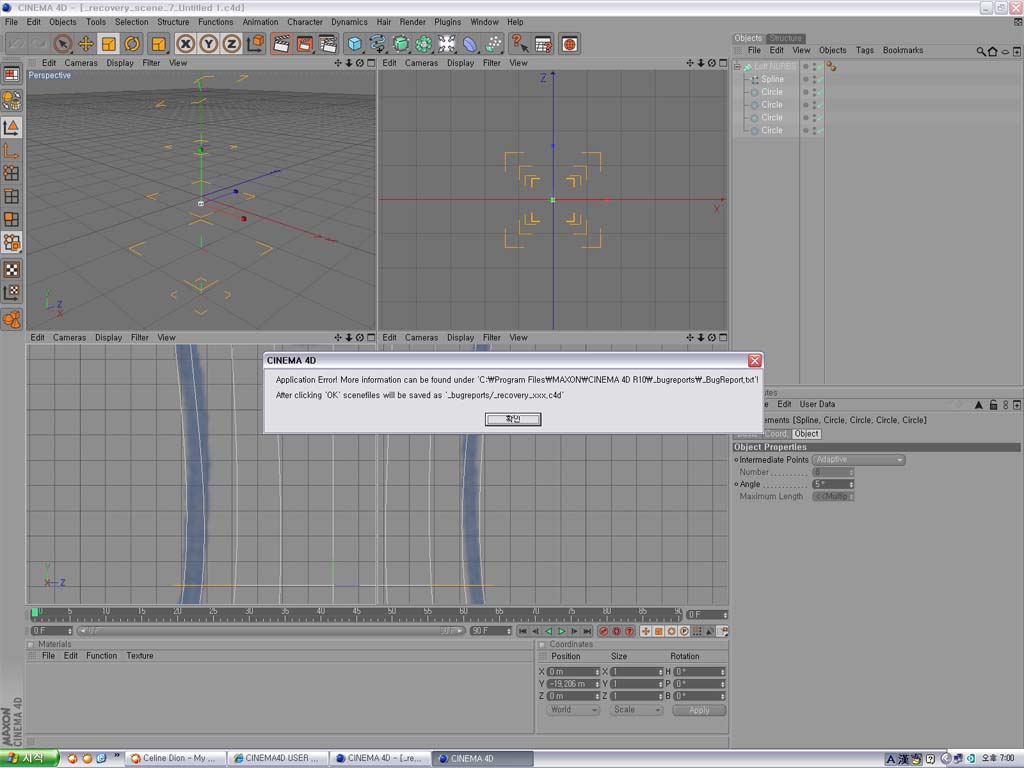The width and height of the screenshot is (1024, 768).
Task: Maximize Perspective viewport toggle icon
Action: [371, 63]
